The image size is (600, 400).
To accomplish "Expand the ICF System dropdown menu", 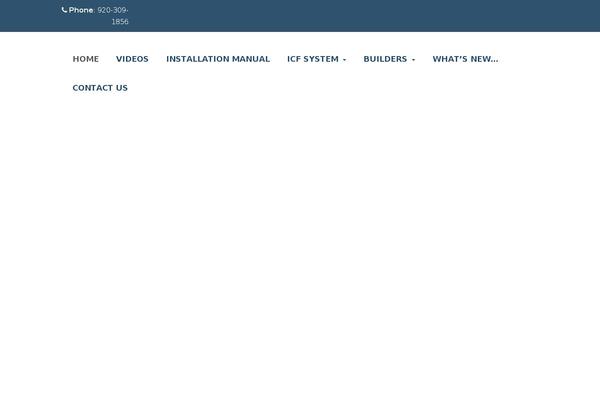I will (316, 59).
